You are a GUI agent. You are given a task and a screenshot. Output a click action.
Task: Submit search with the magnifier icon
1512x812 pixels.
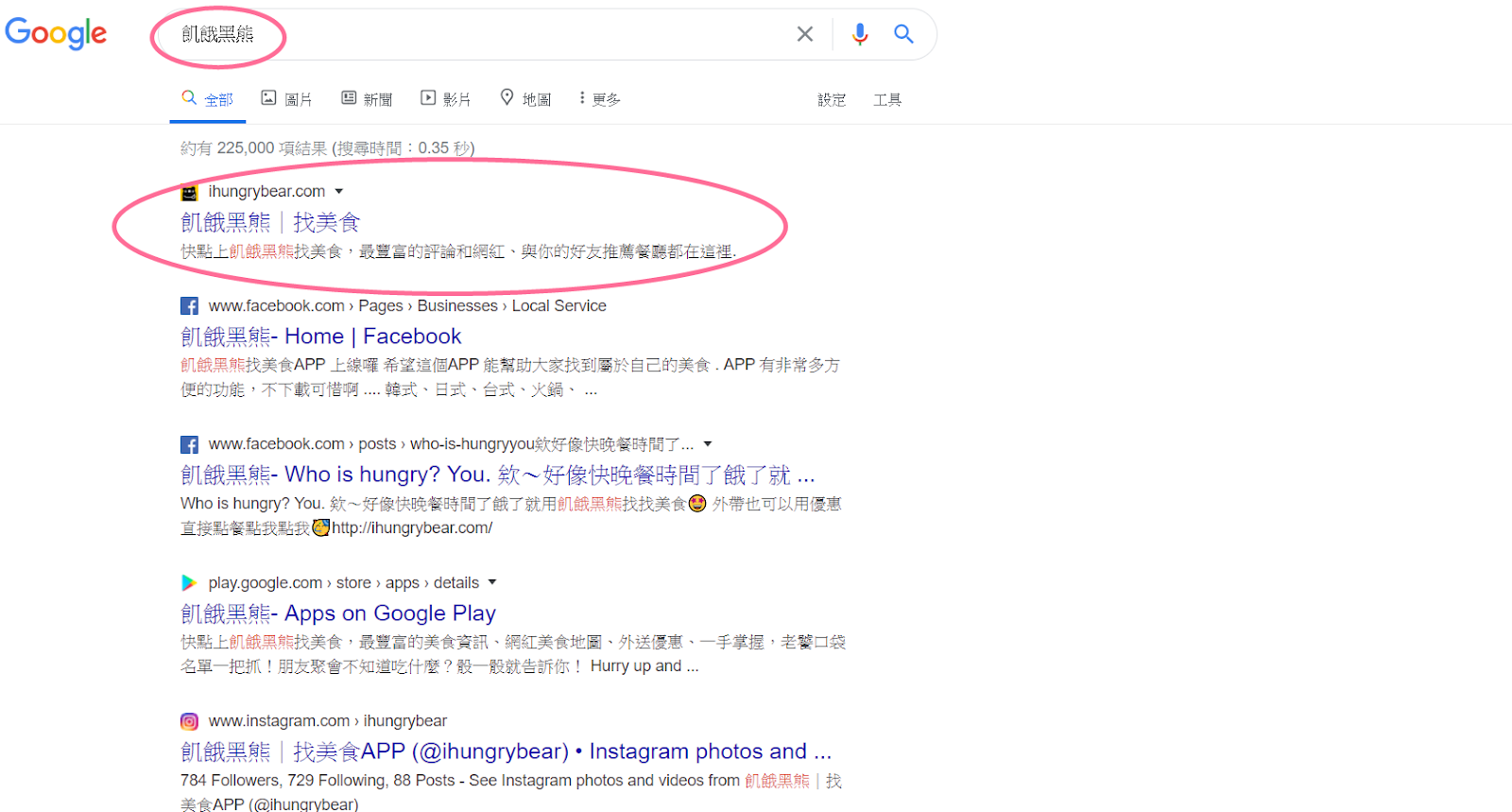pyautogui.click(x=903, y=34)
